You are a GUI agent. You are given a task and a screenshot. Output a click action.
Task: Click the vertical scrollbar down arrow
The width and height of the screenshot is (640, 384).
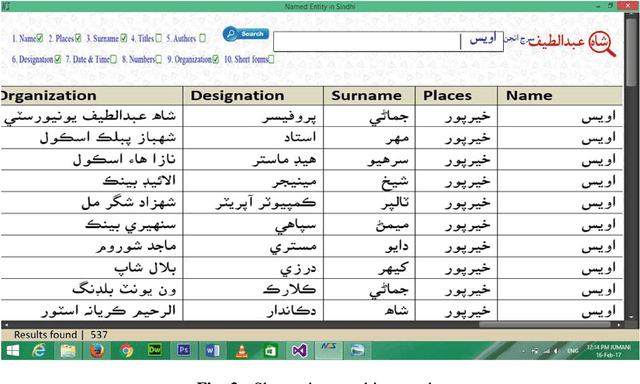(631, 316)
